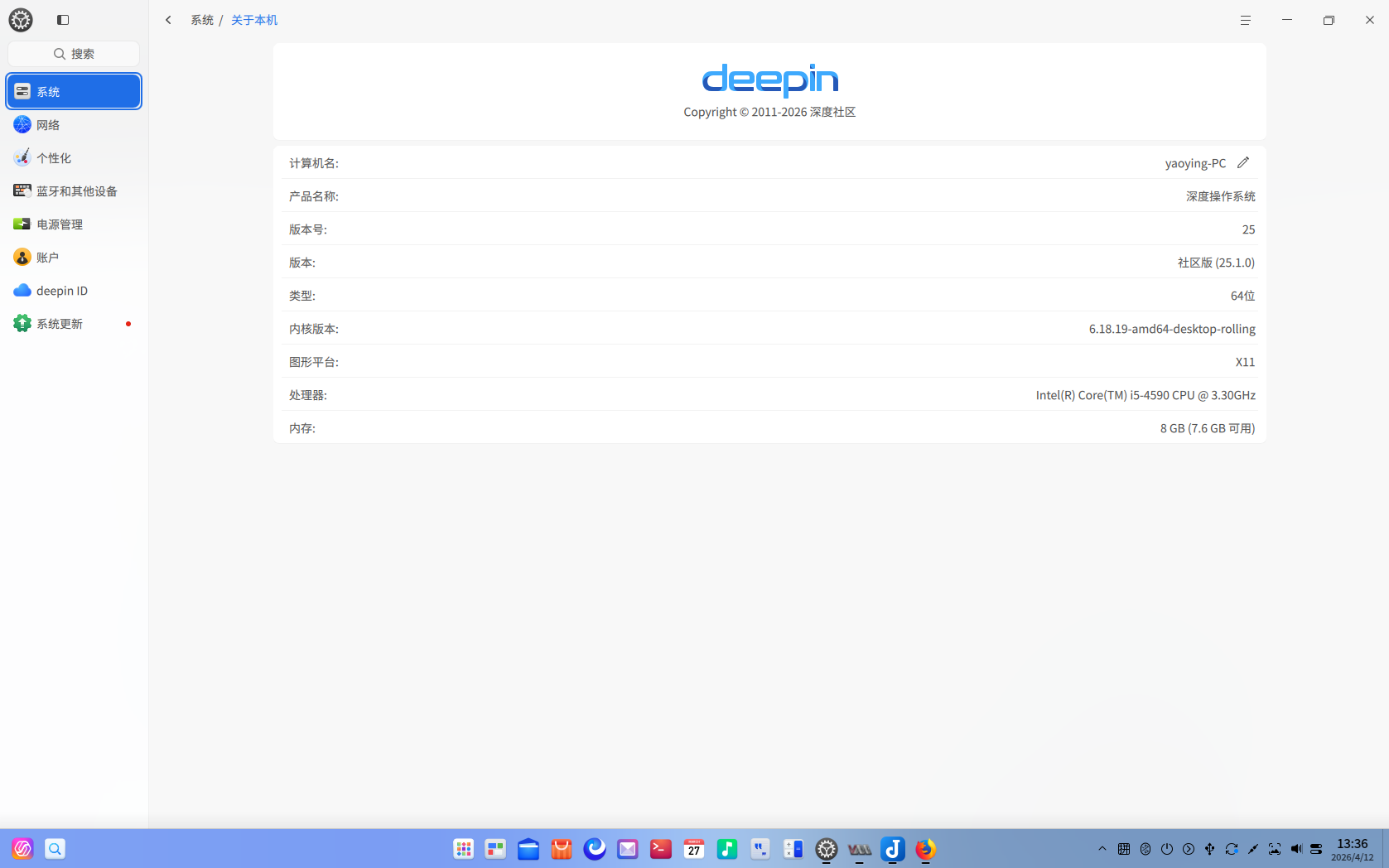Viewport: 1389px width, 868px height.
Task: Launch the App Store from dock
Action: pyautogui.click(x=562, y=849)
